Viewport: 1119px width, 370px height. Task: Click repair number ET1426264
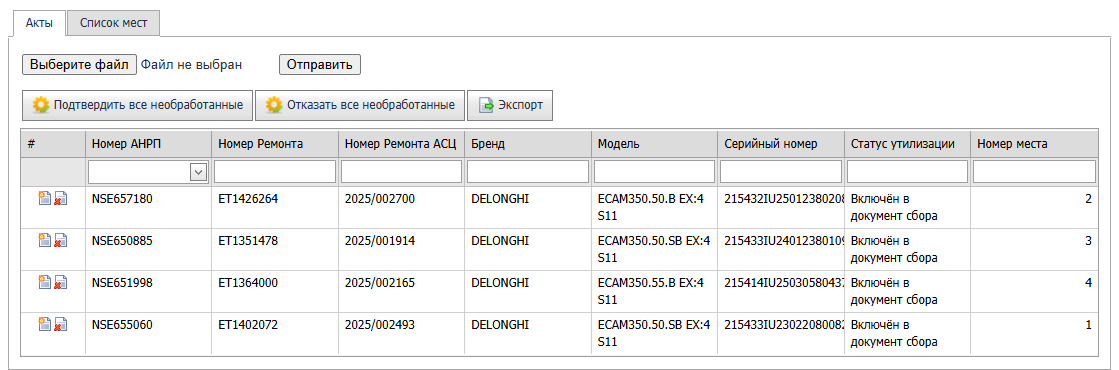pos(248,199)
